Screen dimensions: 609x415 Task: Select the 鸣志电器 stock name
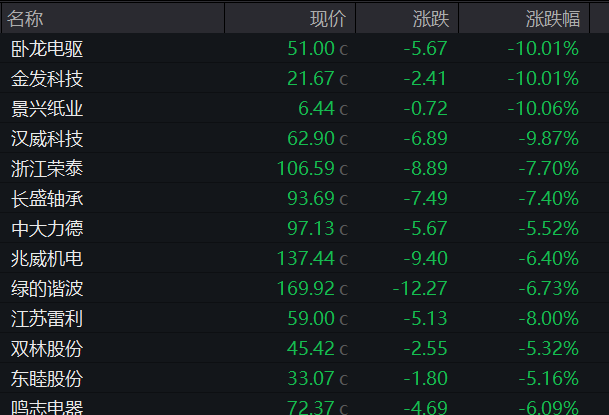tap(47, 407)
